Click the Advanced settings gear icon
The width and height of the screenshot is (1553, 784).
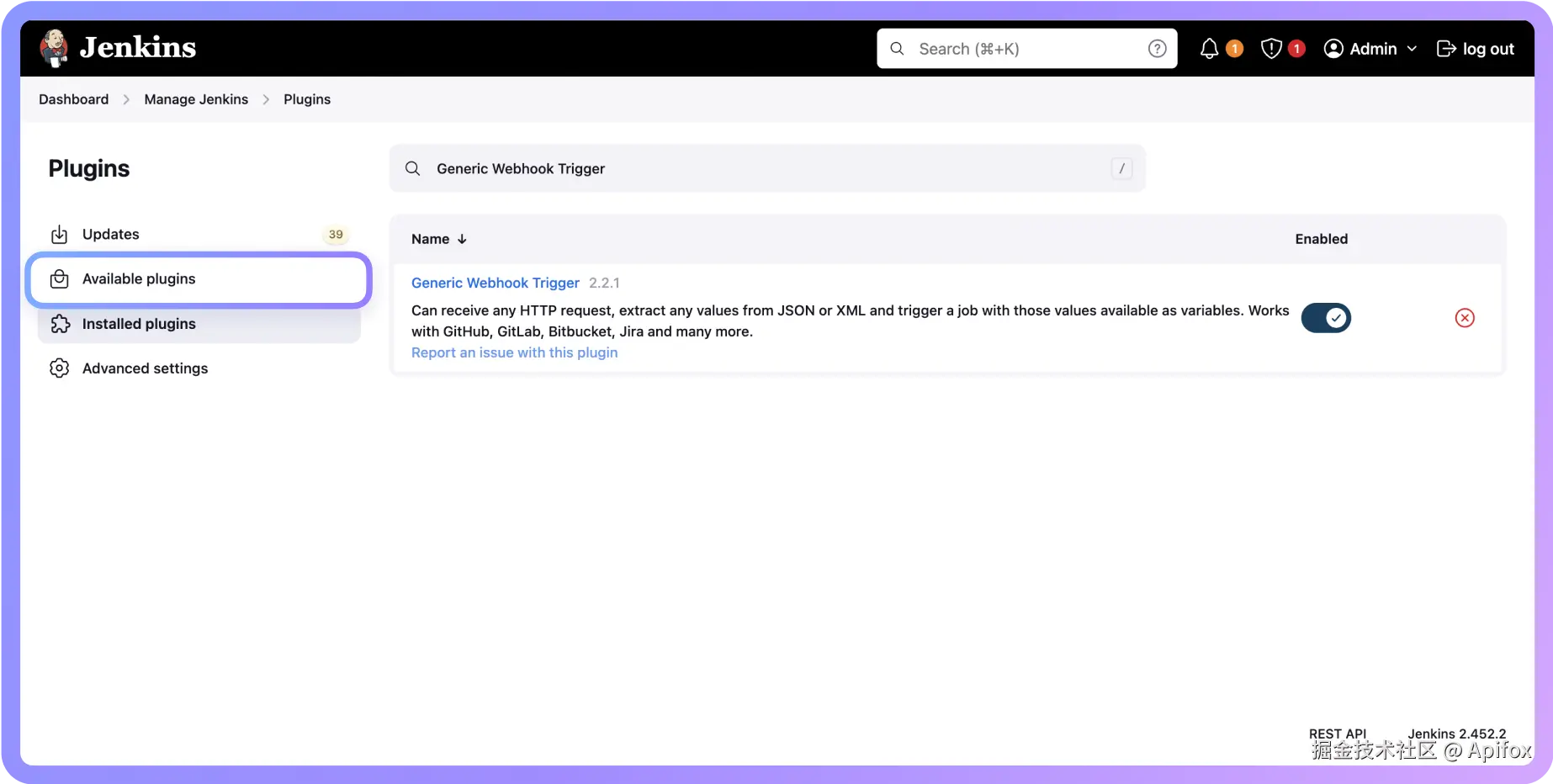pos(60,368)
